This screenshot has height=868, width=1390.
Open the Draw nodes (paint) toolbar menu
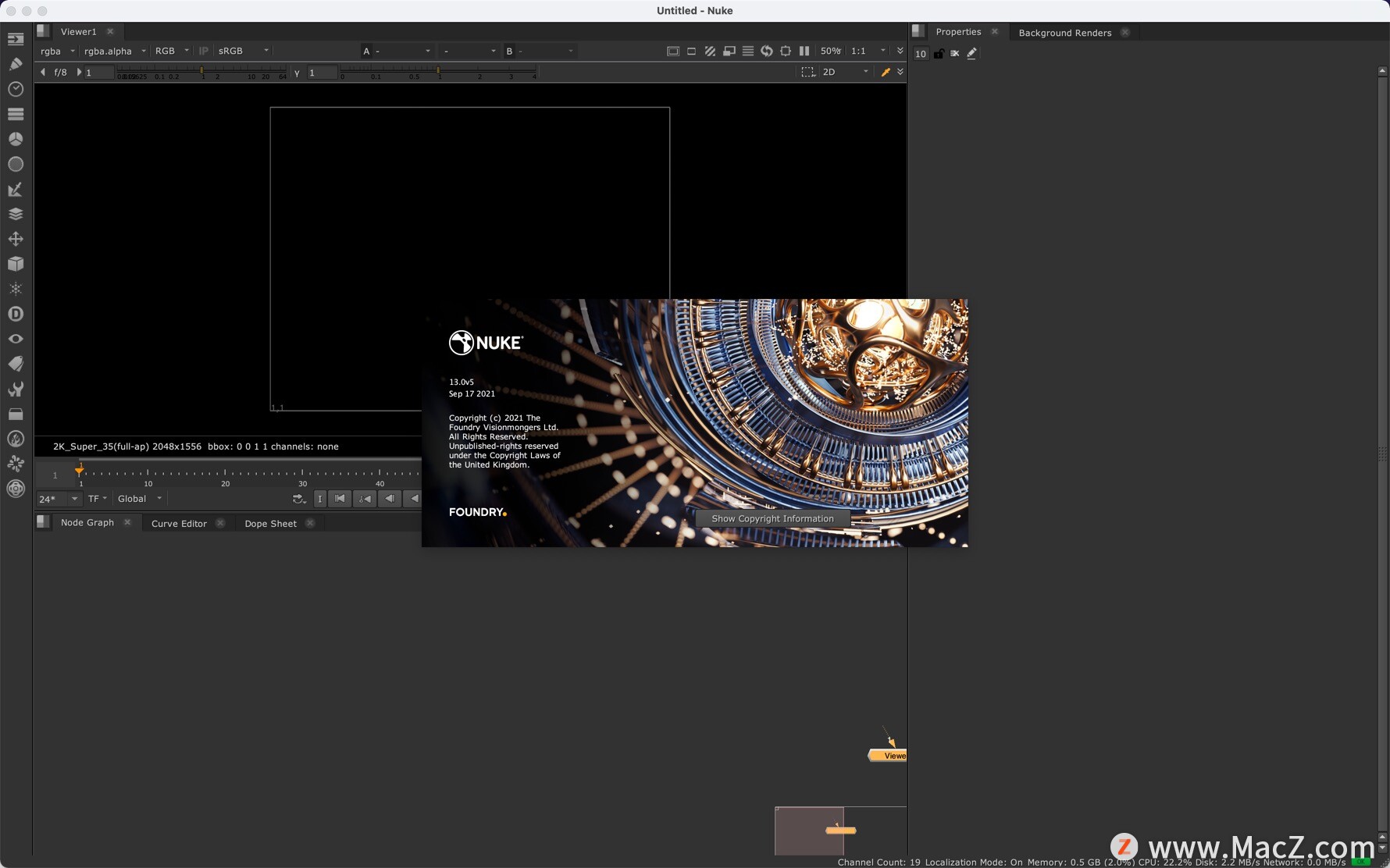(16, 64)
